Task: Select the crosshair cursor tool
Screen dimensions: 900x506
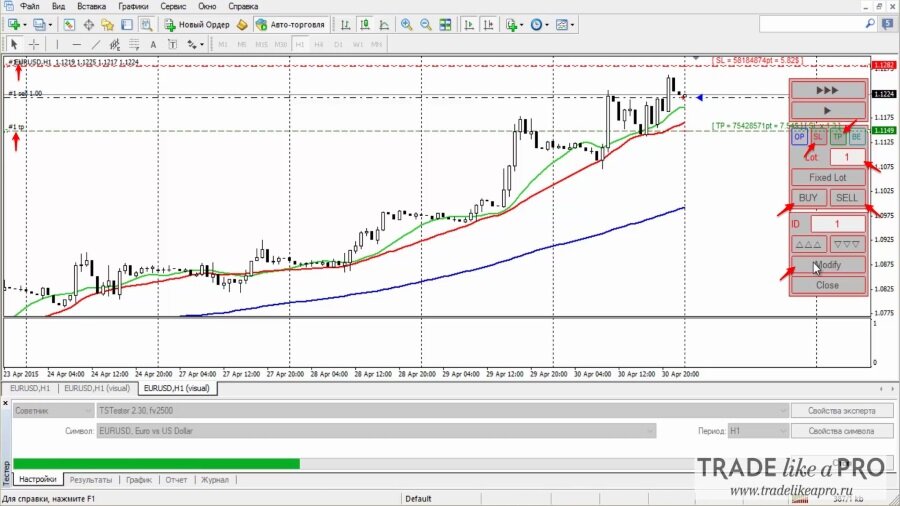Action: (34, 44)
